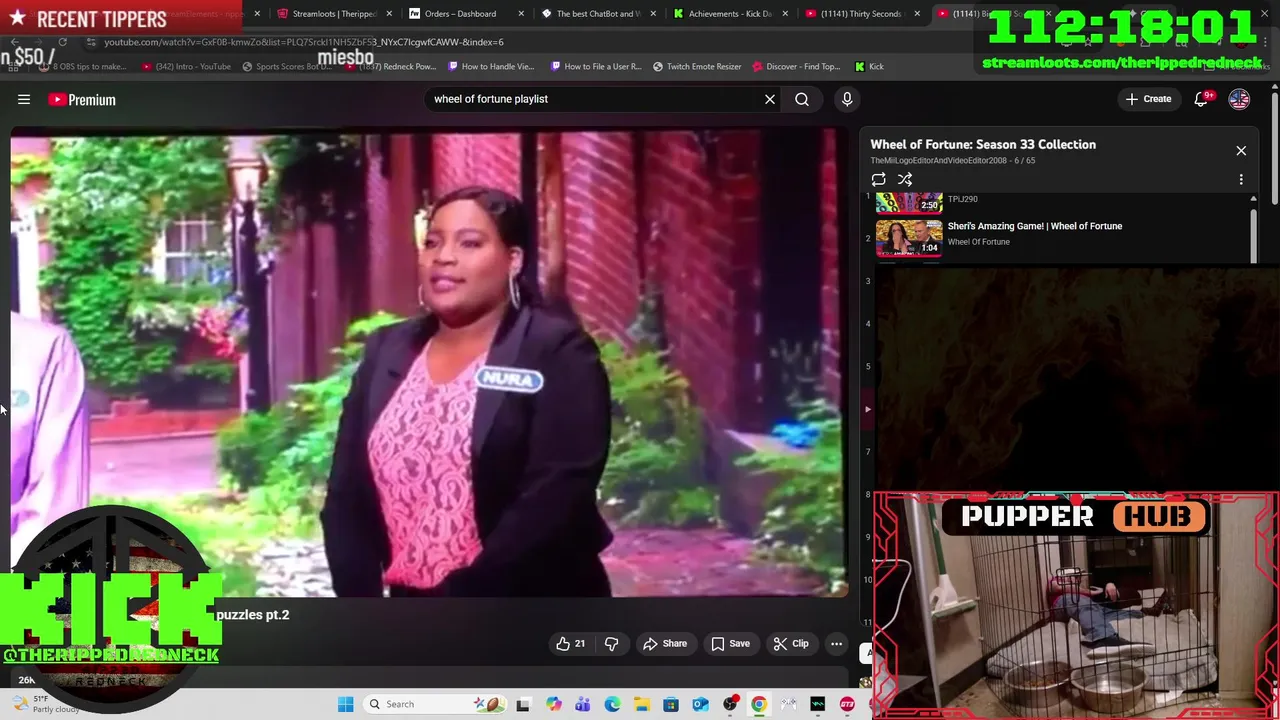
Task: Open the account avatar menu
Action: coord(1239,99)
